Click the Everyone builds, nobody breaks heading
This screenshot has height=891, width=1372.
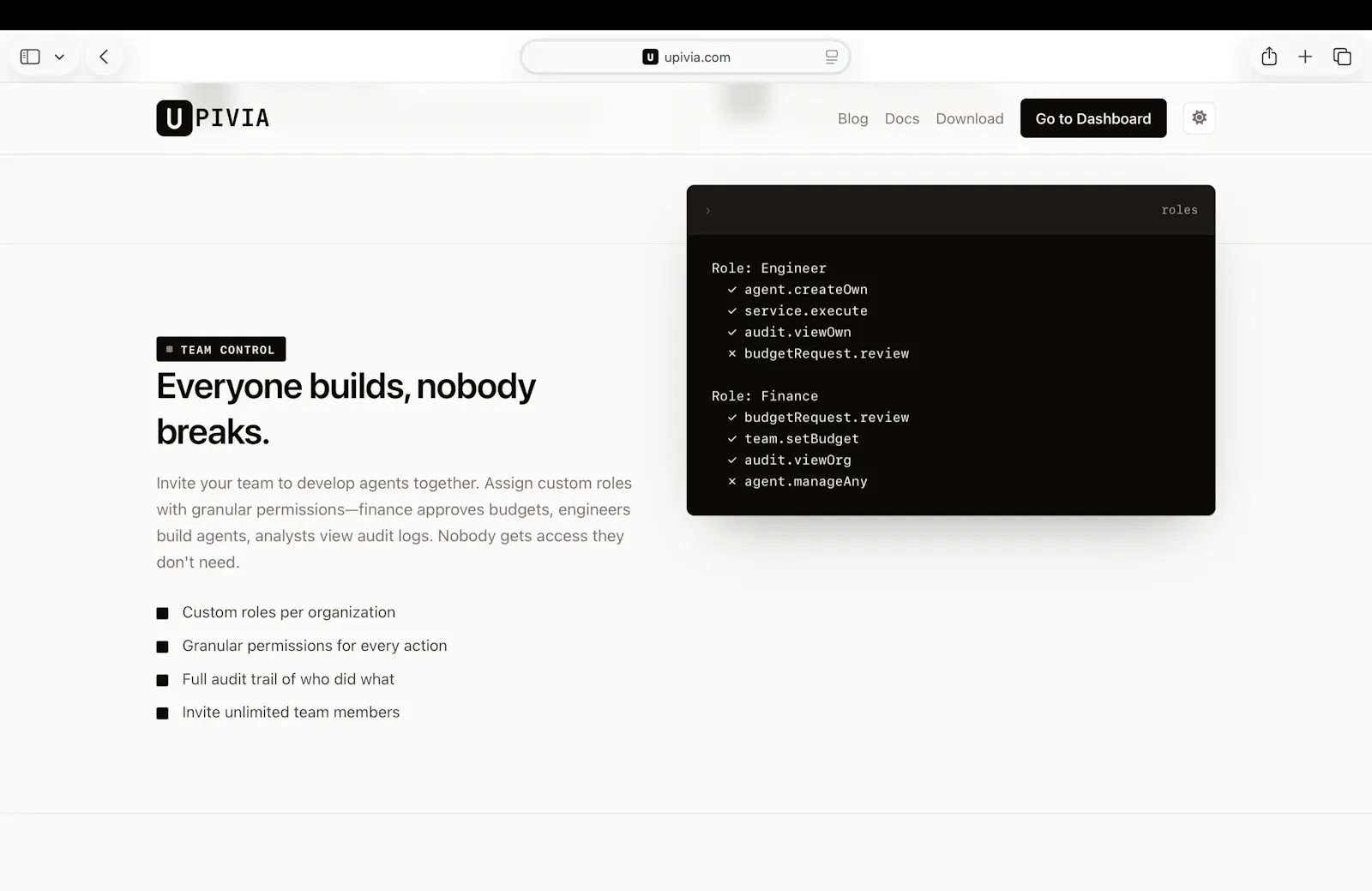(x=346, y=409)
